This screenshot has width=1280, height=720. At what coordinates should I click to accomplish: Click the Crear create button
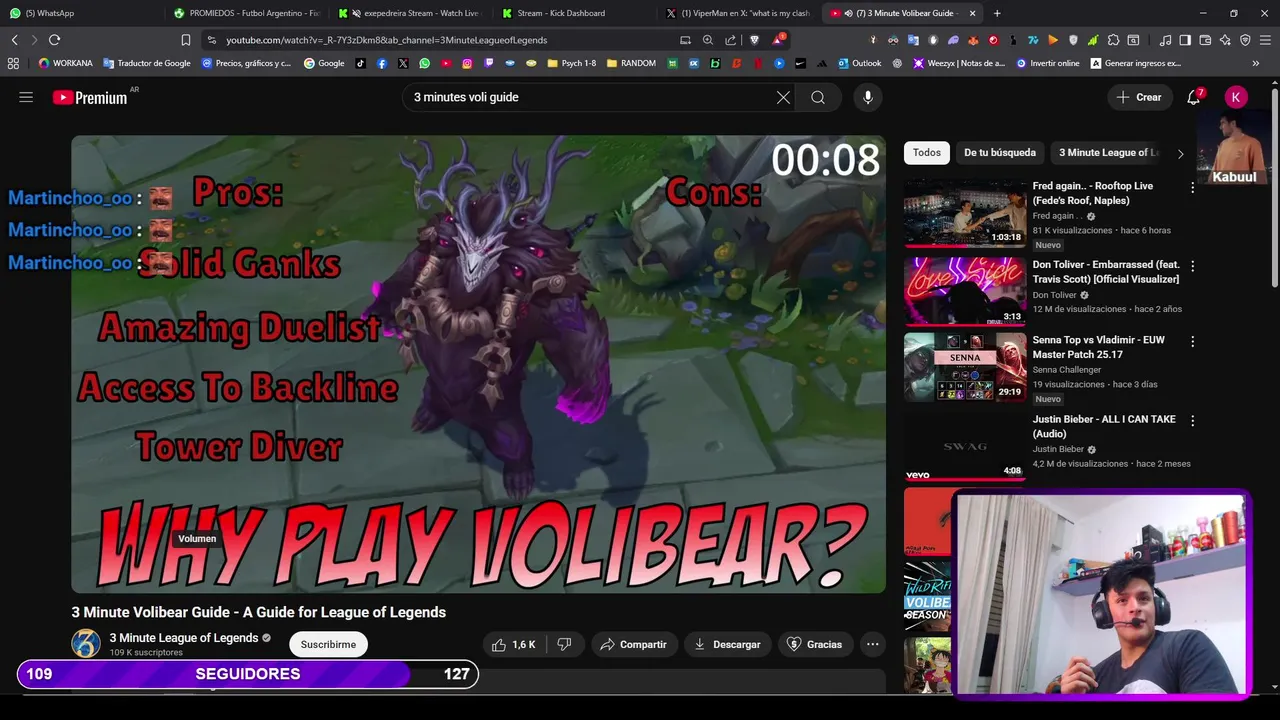pyautogui.click(x=1139, y=97)
